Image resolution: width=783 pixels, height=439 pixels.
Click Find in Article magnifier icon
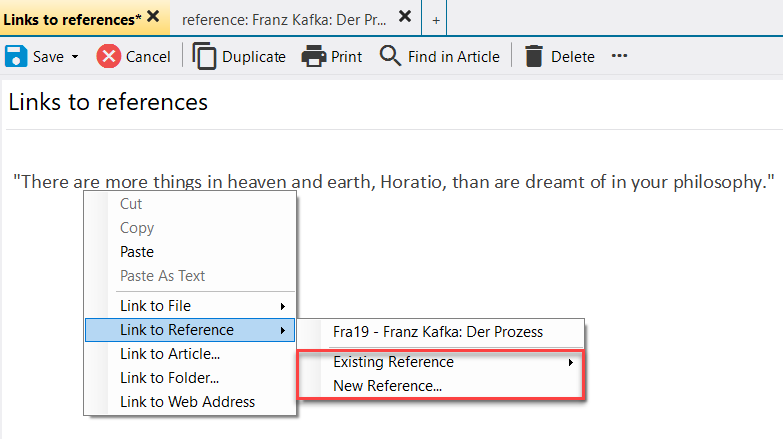390,56
